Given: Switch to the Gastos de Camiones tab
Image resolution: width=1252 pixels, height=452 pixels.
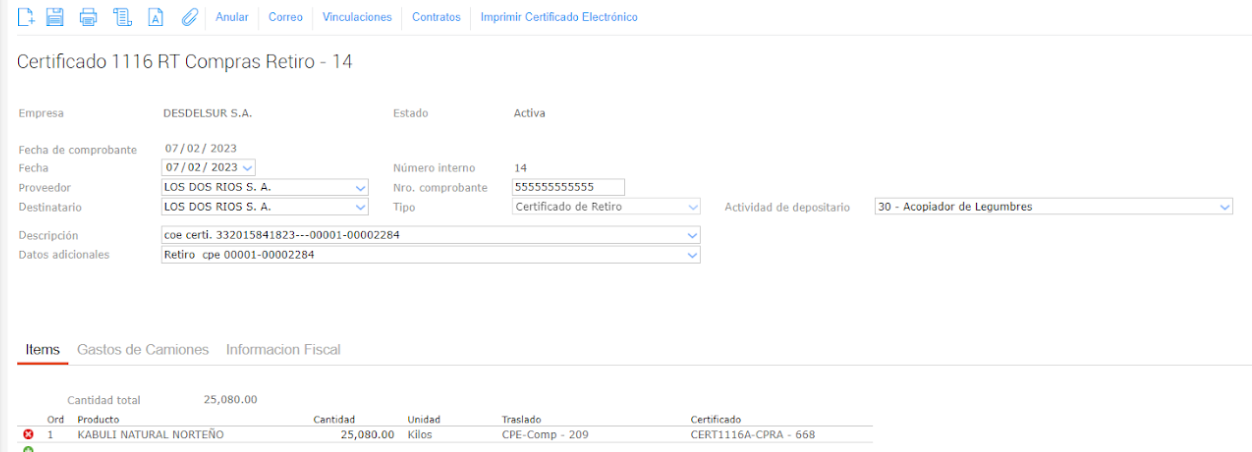Looking at the screenshot, I should pyautogui.click(x=143, y=350).
